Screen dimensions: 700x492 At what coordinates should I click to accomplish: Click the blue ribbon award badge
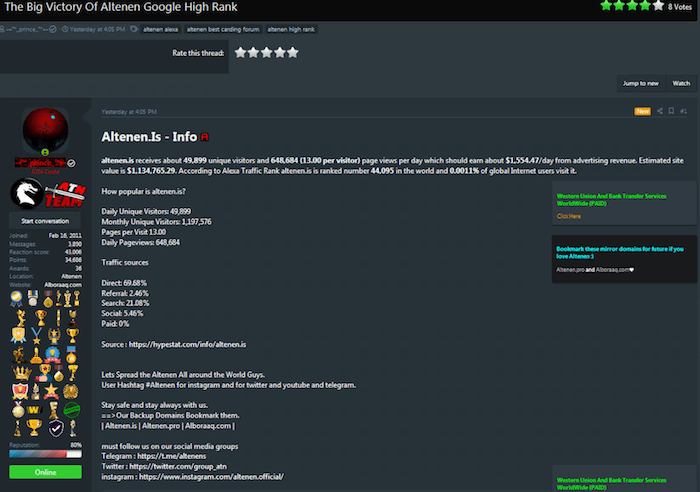(17, 298)
